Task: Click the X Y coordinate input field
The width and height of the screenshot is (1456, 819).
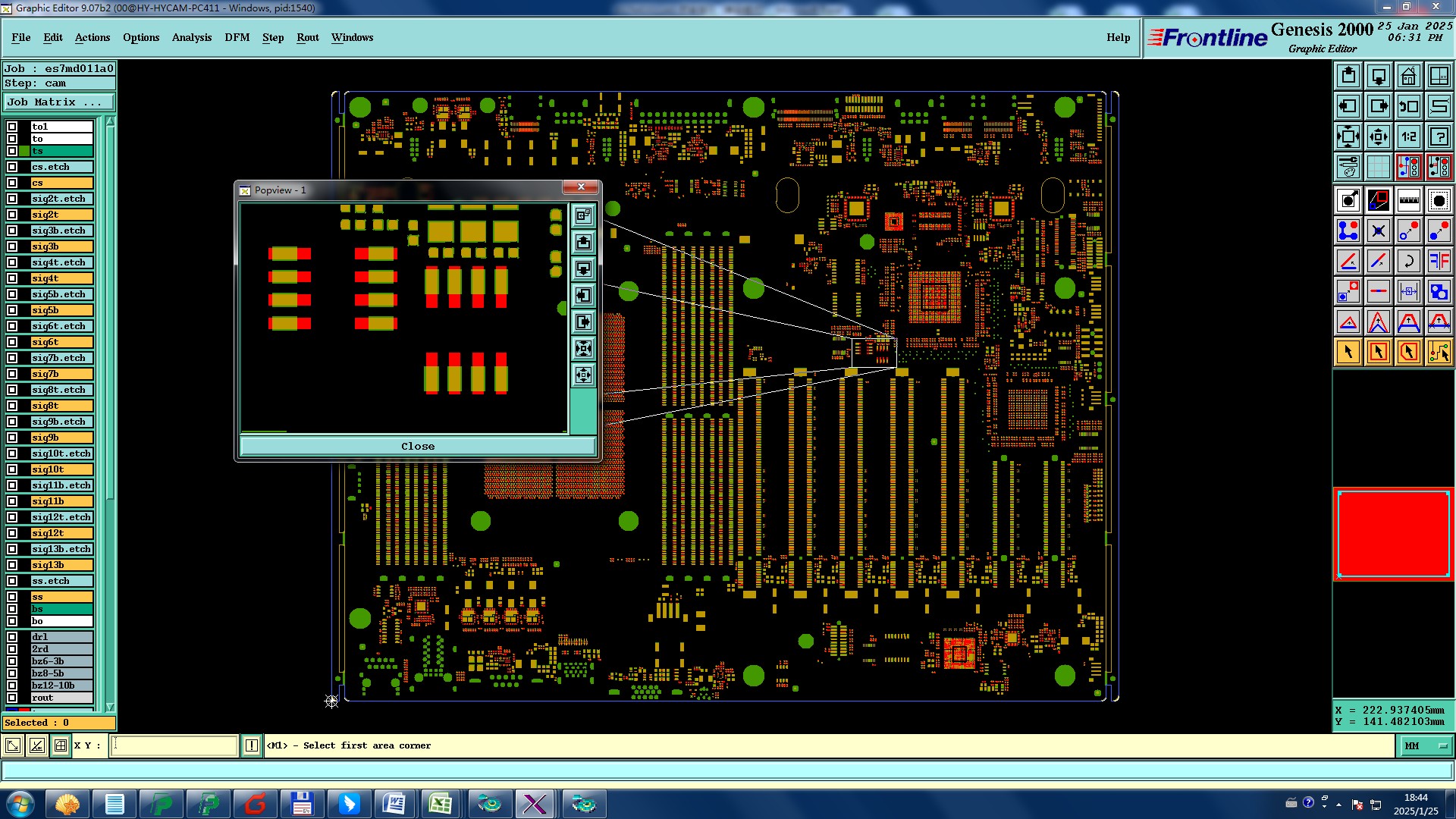Action: (174, 746)
